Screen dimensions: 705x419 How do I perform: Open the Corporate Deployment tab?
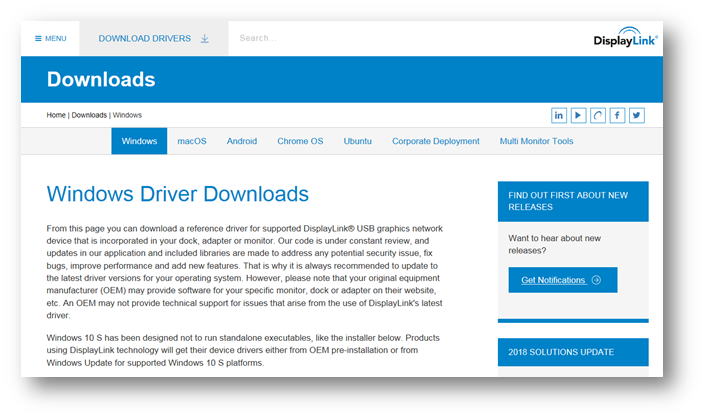pos(436,141)
